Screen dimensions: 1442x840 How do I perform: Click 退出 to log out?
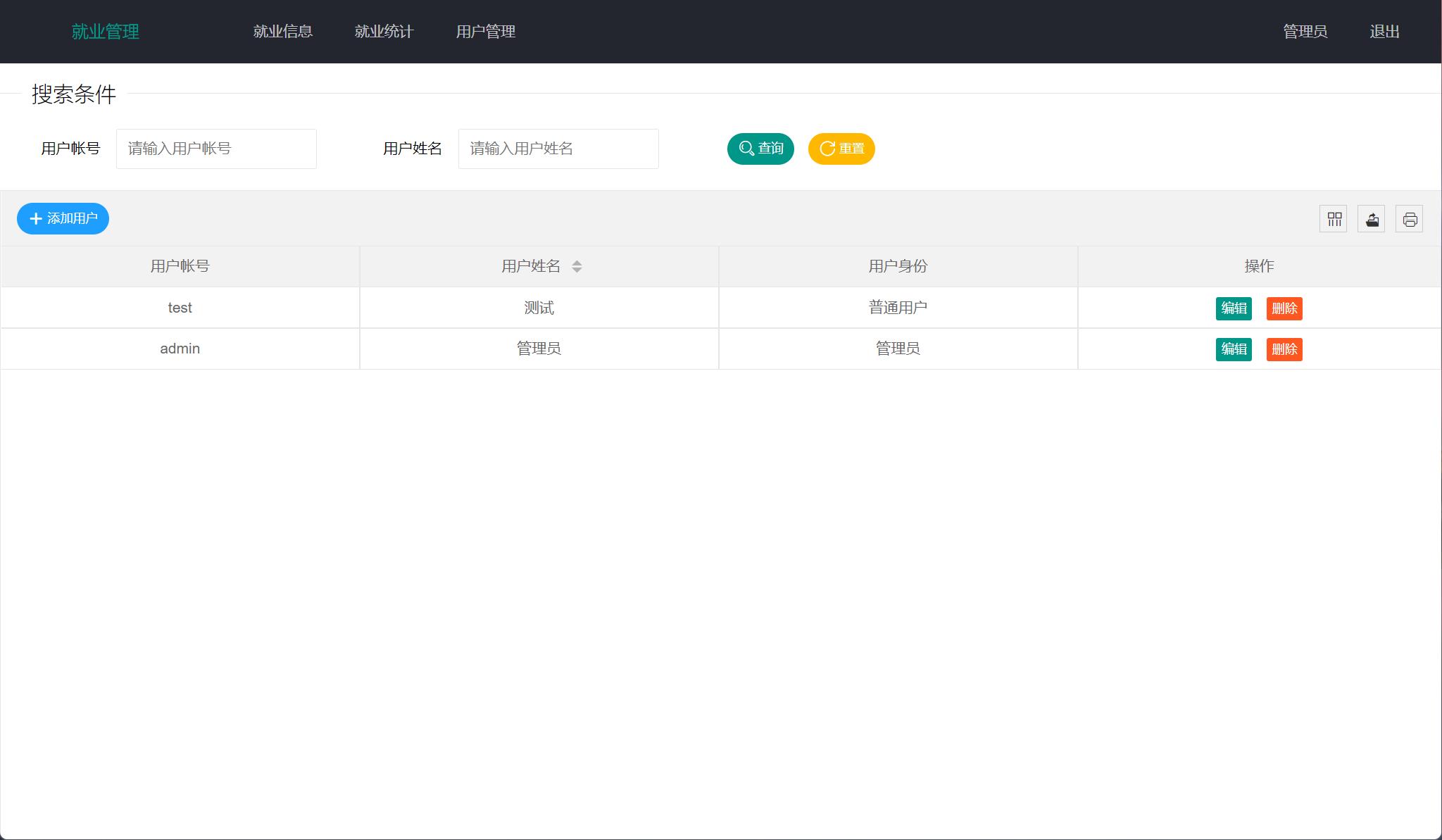1384,31
